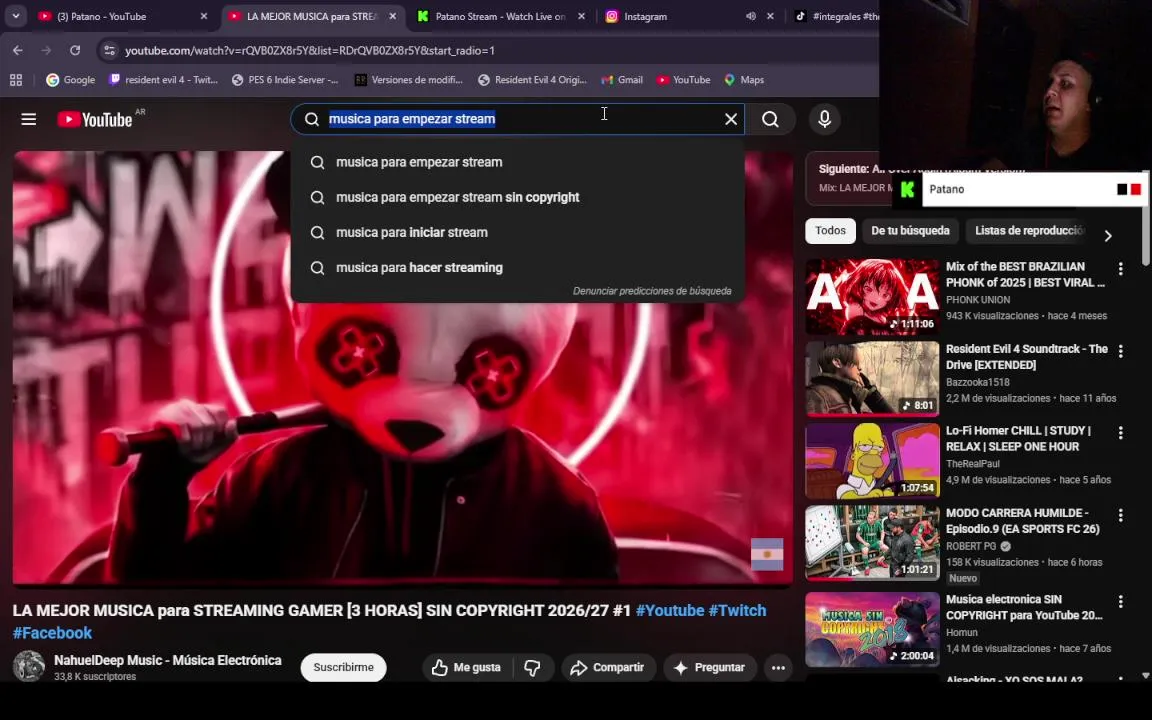Open options menu for MODO CARRERA HUMILDE video
This screenshot has width=1152, height=720.
coord(1120,515)
